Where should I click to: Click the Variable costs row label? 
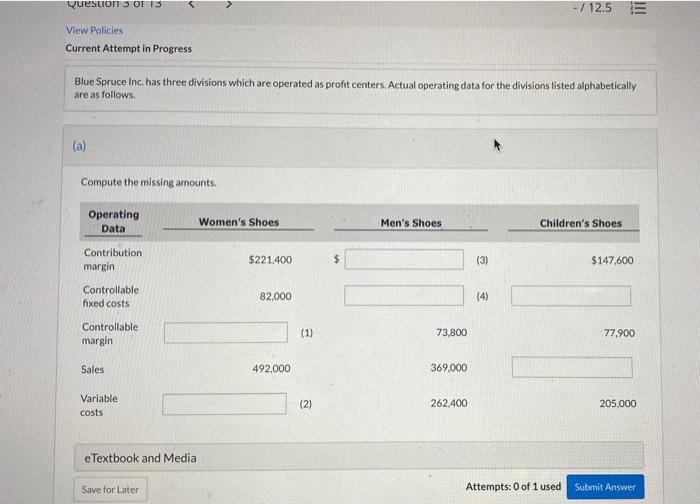click(99, 405)
